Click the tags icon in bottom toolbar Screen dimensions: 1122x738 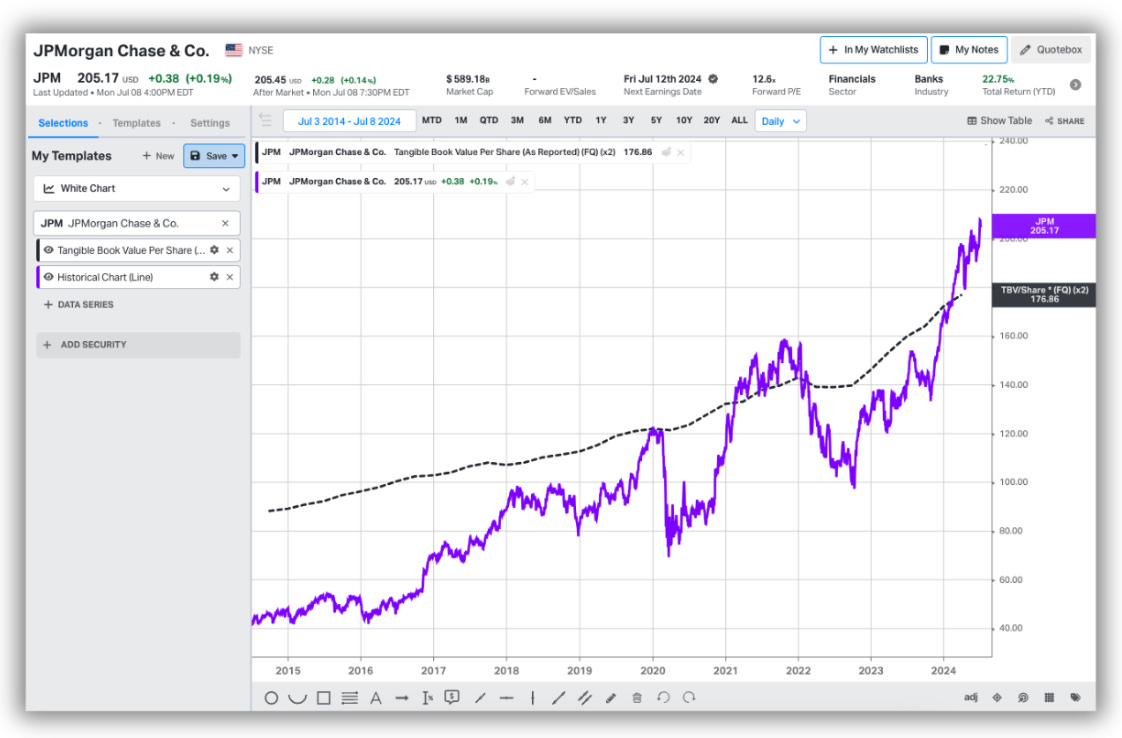pyautogui.click(x=1075, y=697)
